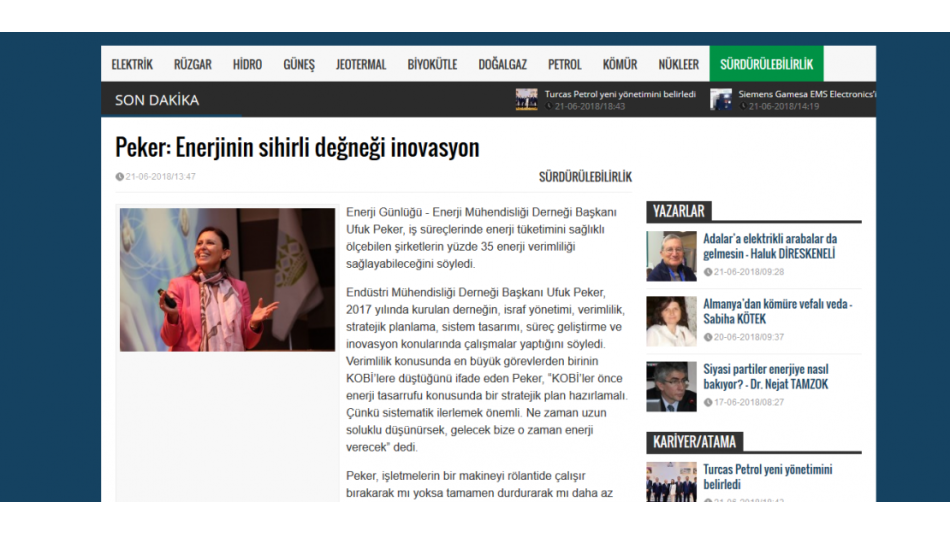
Task: Select the RÜZGAR navigation item
Action: point(192,64)
